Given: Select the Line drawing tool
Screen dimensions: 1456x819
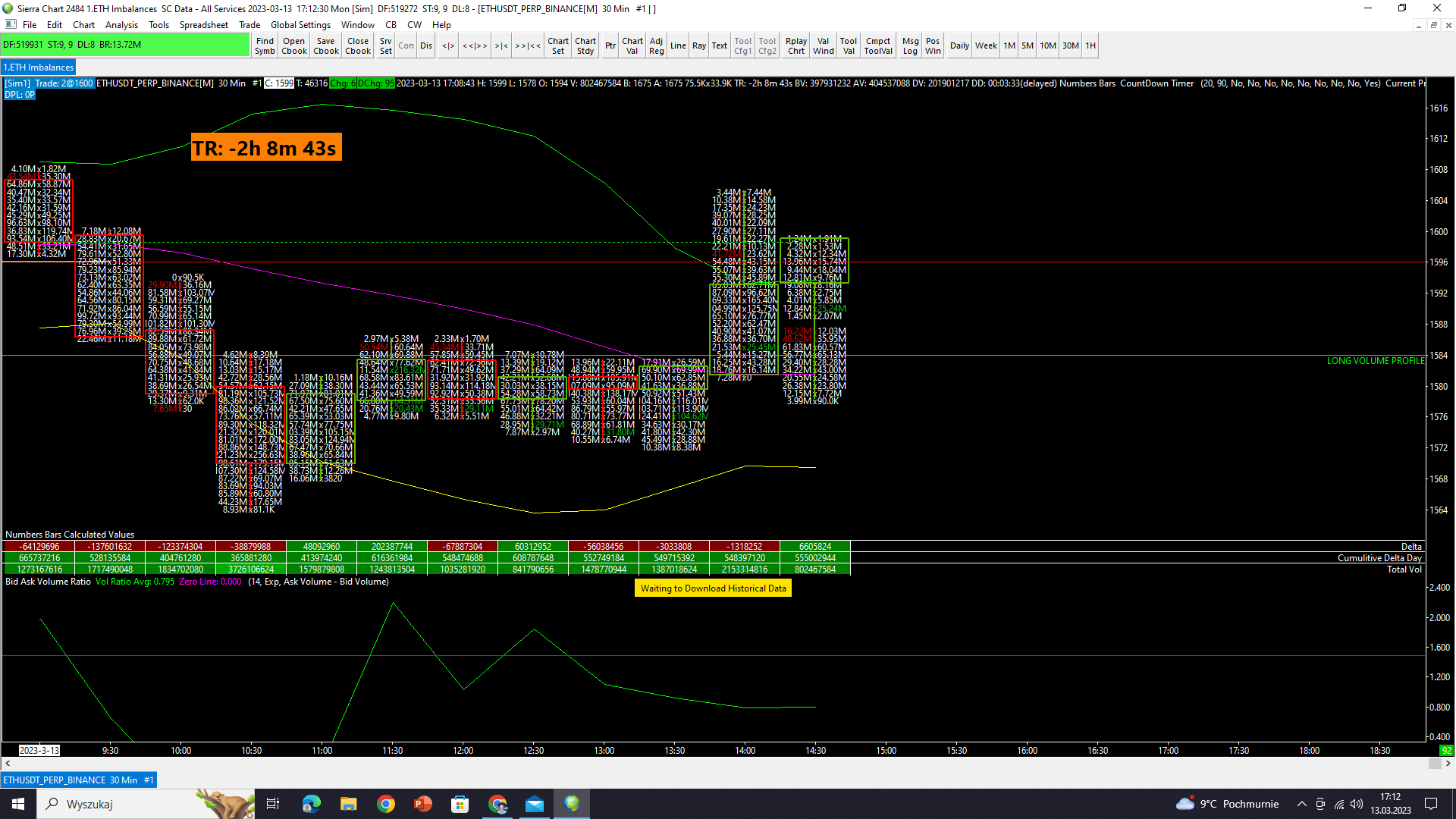Looking at the screenshot, I should pyautogui.click(x=678, y=46).
